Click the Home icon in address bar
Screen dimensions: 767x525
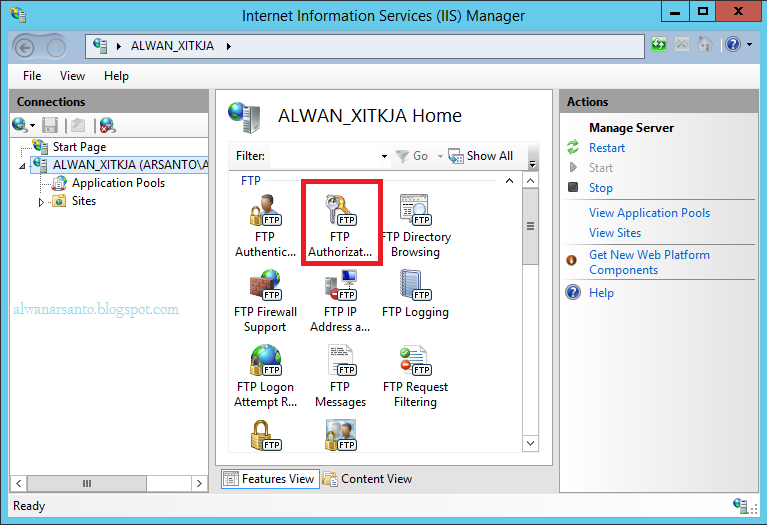704,45
